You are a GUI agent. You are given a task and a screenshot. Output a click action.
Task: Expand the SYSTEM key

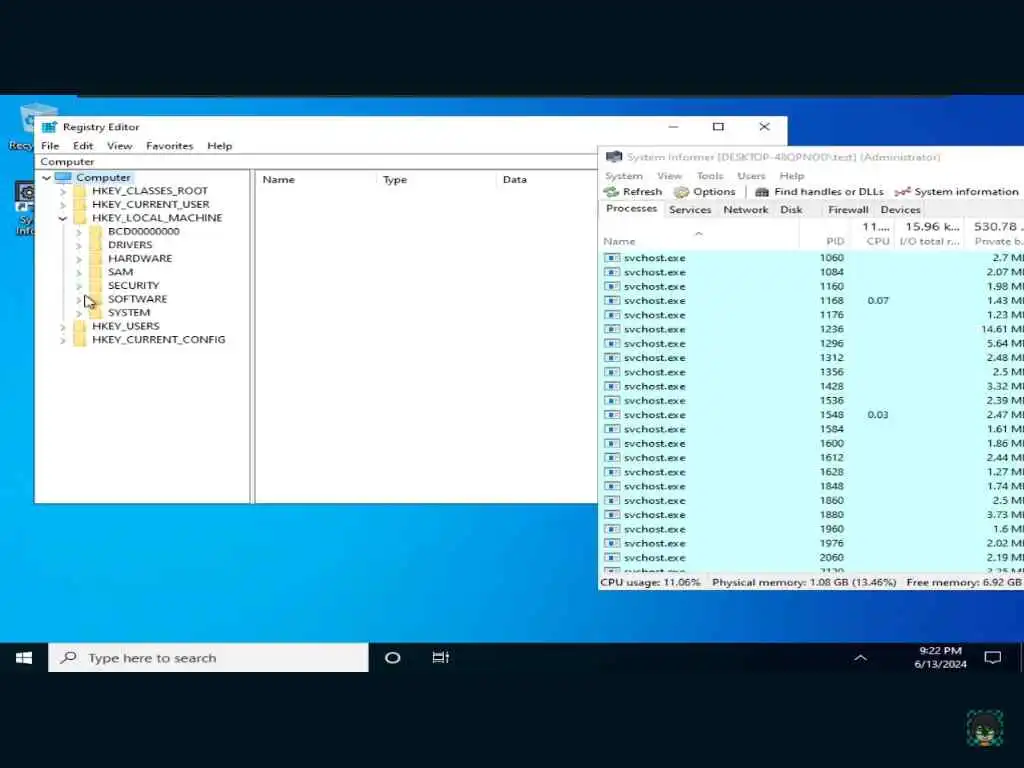[78, 313]
